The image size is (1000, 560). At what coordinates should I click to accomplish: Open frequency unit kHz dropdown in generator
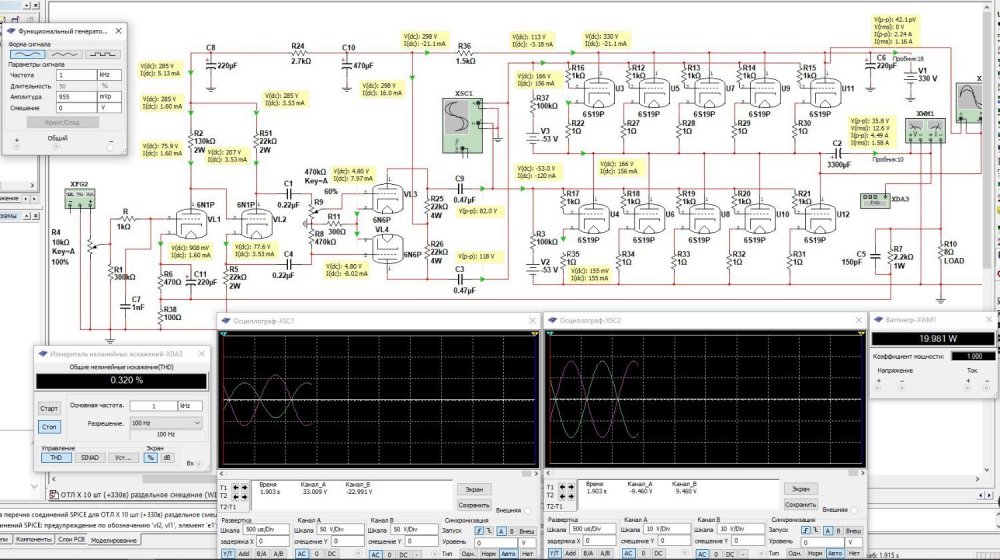[108, 75]
